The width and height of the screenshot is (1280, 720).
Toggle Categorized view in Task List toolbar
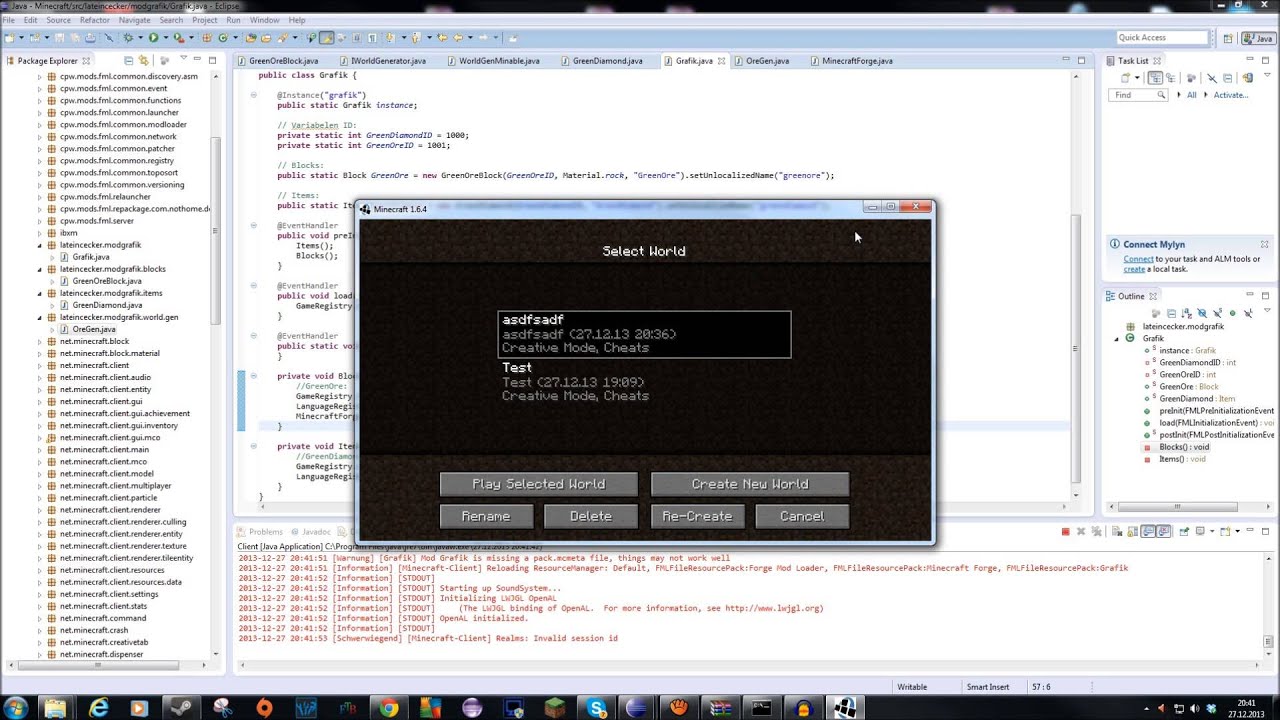[1155, 78]
